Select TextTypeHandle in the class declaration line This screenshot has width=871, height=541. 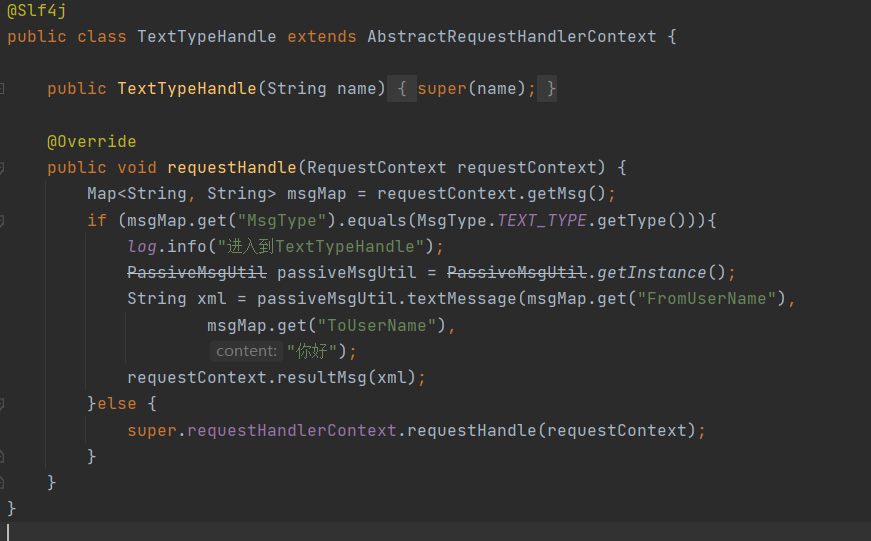[207, 37]
